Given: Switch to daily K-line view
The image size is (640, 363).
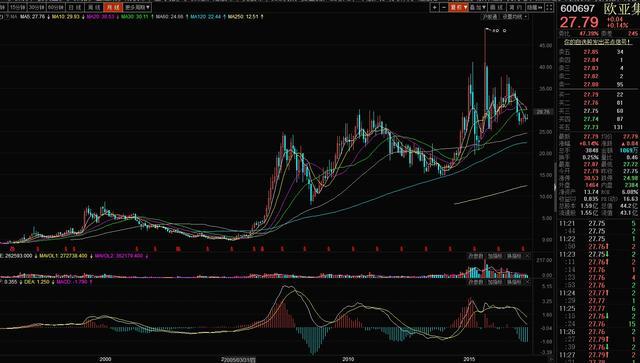Looking at the screenshot, I should 75,7.
